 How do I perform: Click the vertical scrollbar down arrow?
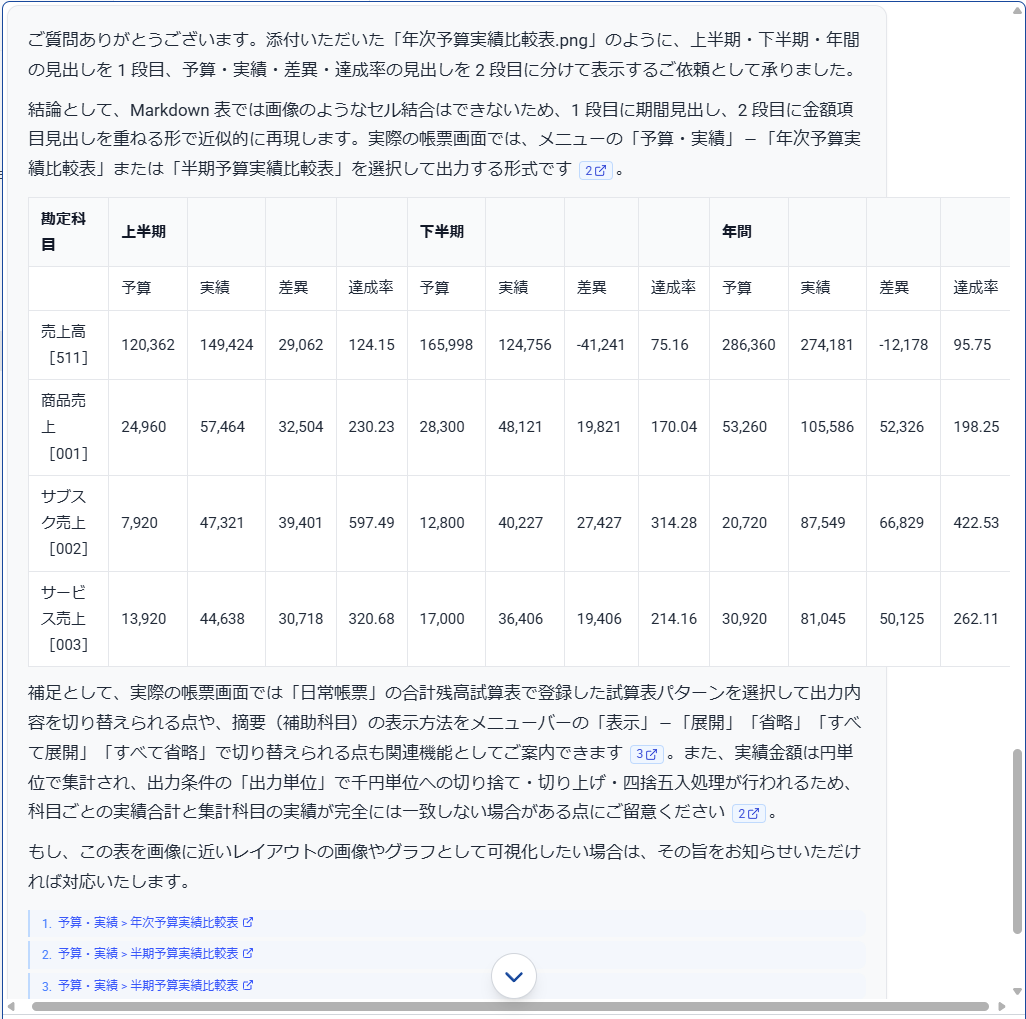[1017, 992]
